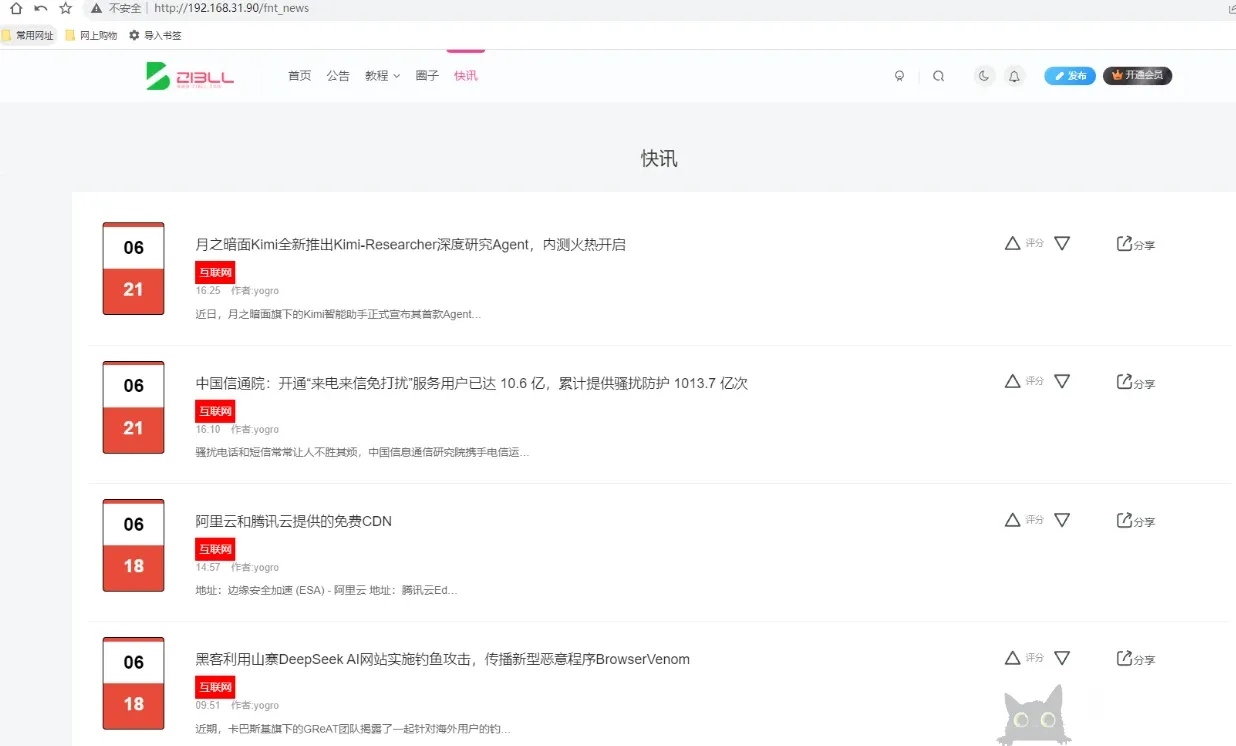Click the 开通会员 button
The width and height of the screenshot is (1236, 746).
click(x=1137, y=76)
